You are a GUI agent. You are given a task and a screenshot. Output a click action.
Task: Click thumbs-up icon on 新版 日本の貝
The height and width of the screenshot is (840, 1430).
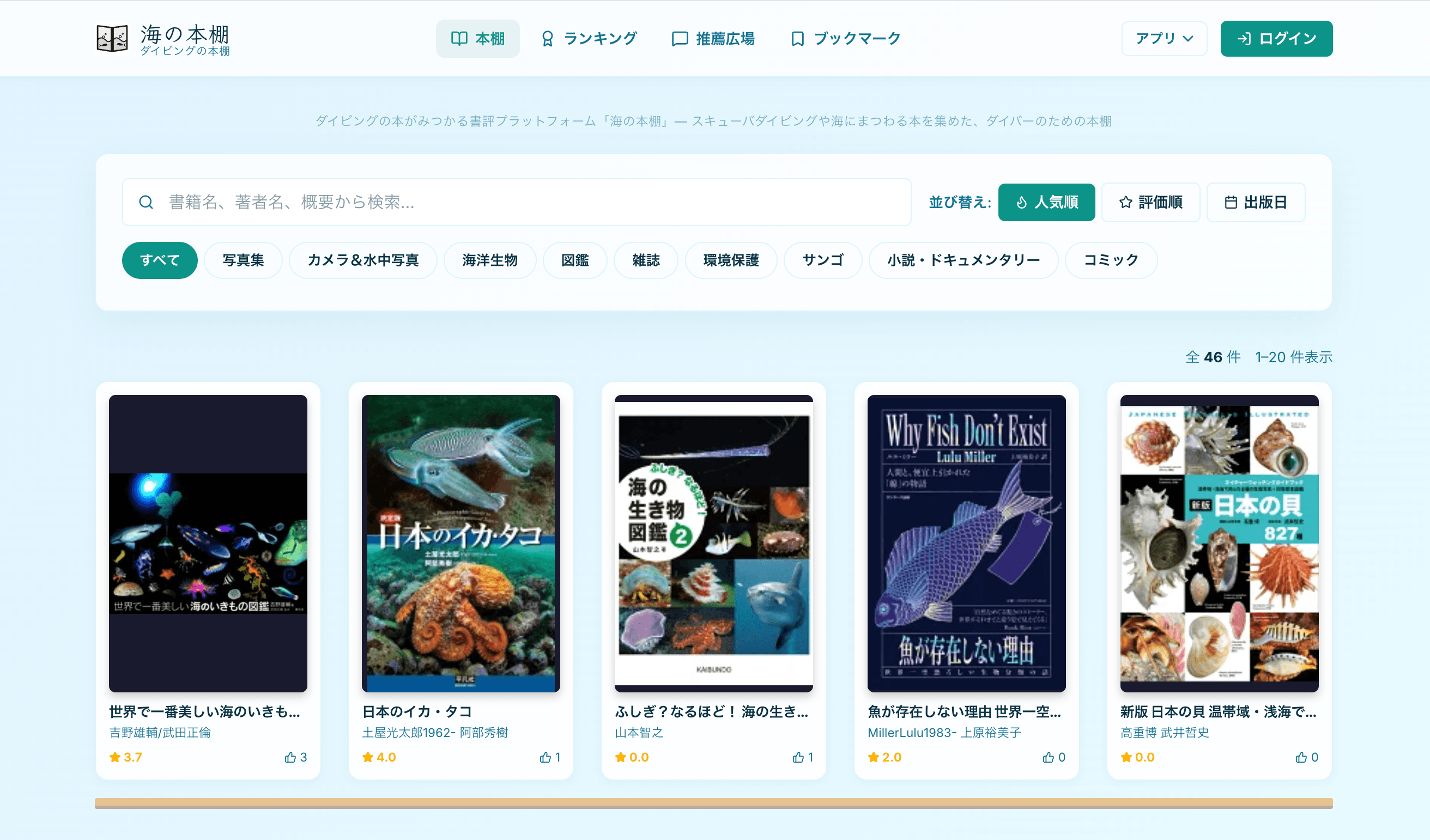pos(1301,757)
